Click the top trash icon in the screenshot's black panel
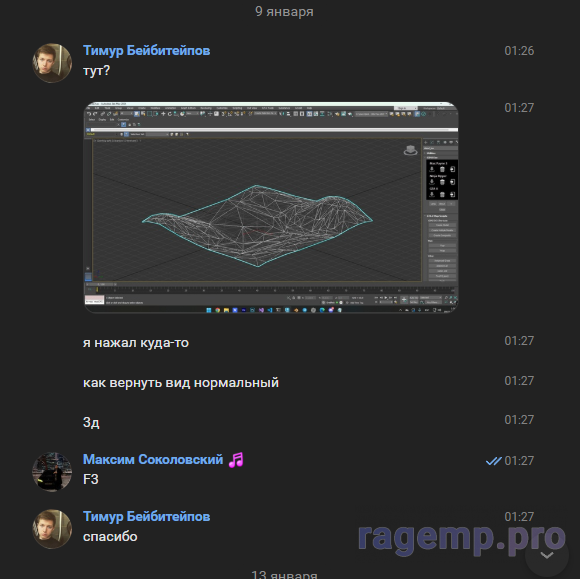This screenshot has height=579, width=580. point(442,169)
